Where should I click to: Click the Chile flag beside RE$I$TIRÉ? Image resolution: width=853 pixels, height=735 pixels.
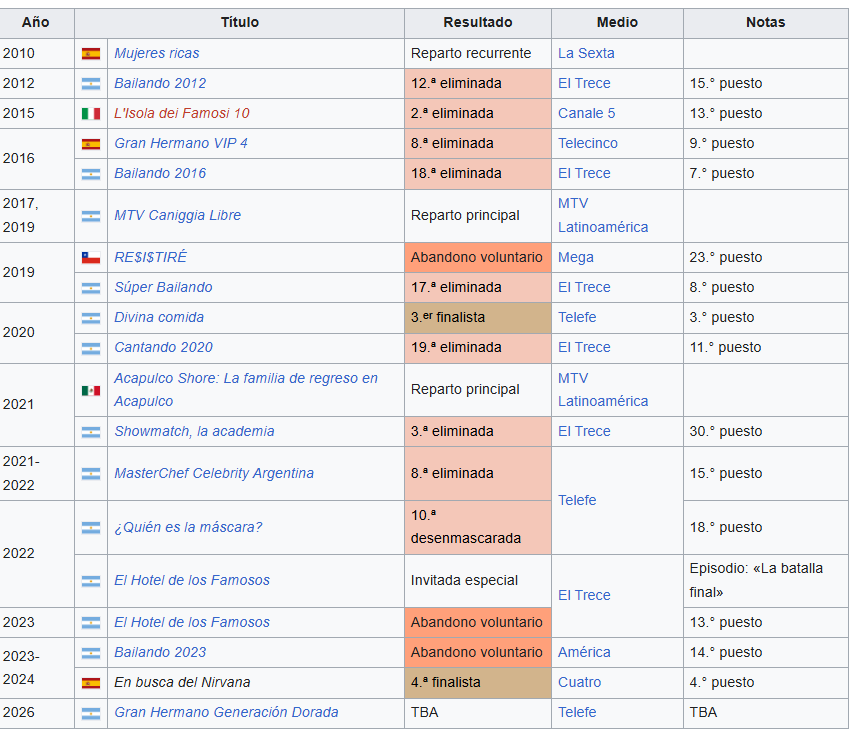click(91, 257)
